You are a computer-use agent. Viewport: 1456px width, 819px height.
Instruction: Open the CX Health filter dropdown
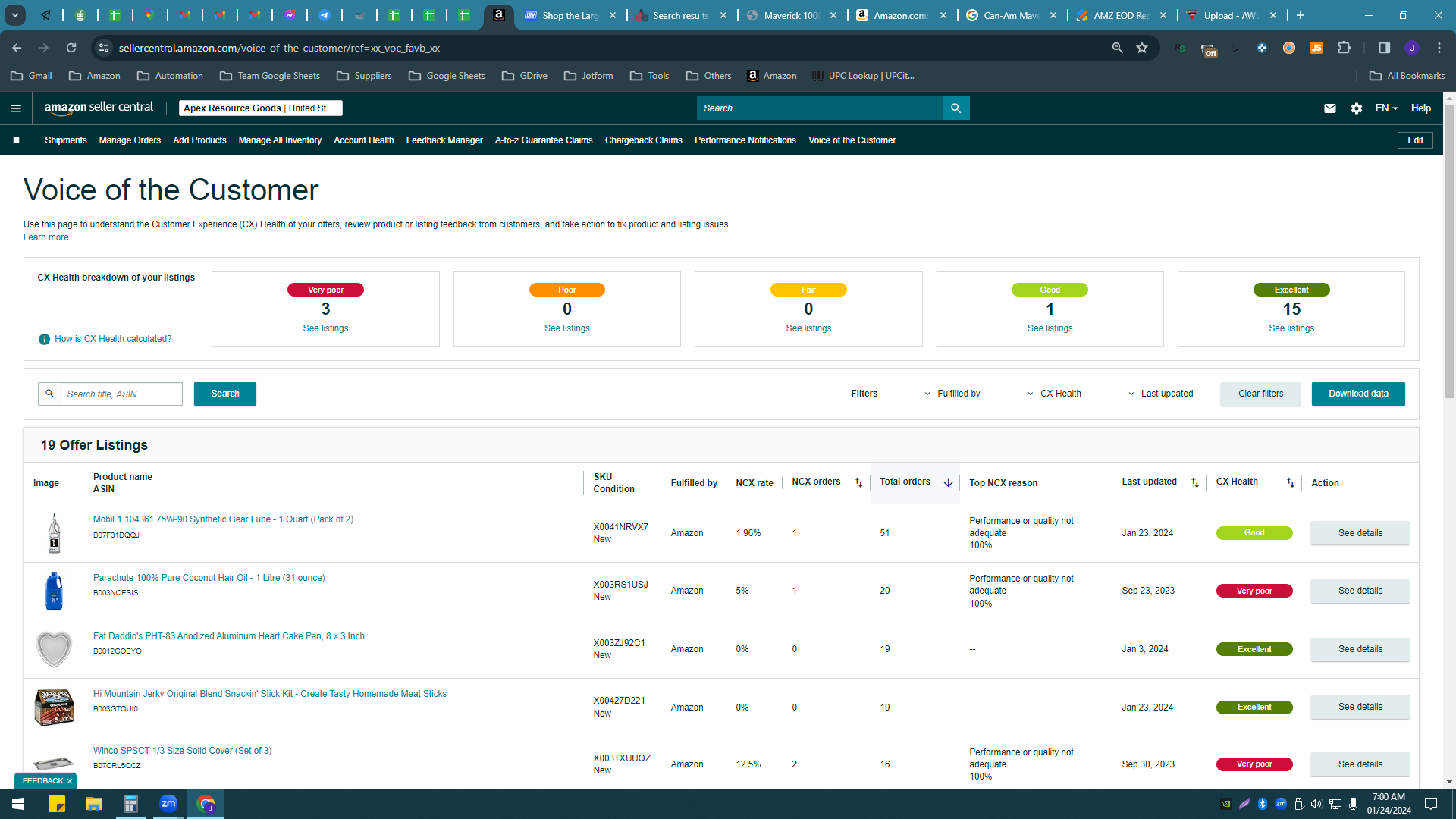pos(1054,394)
